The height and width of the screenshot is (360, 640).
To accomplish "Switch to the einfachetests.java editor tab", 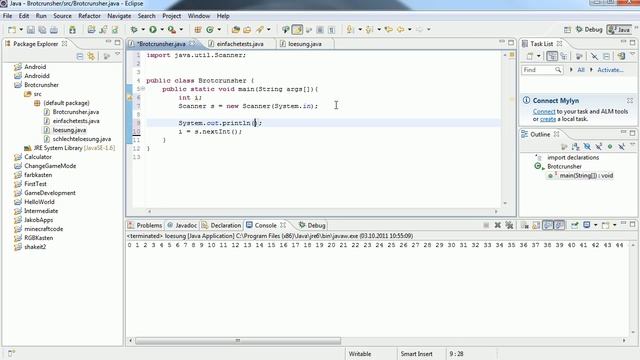I will pyautogui.click(x=240, y=44).
